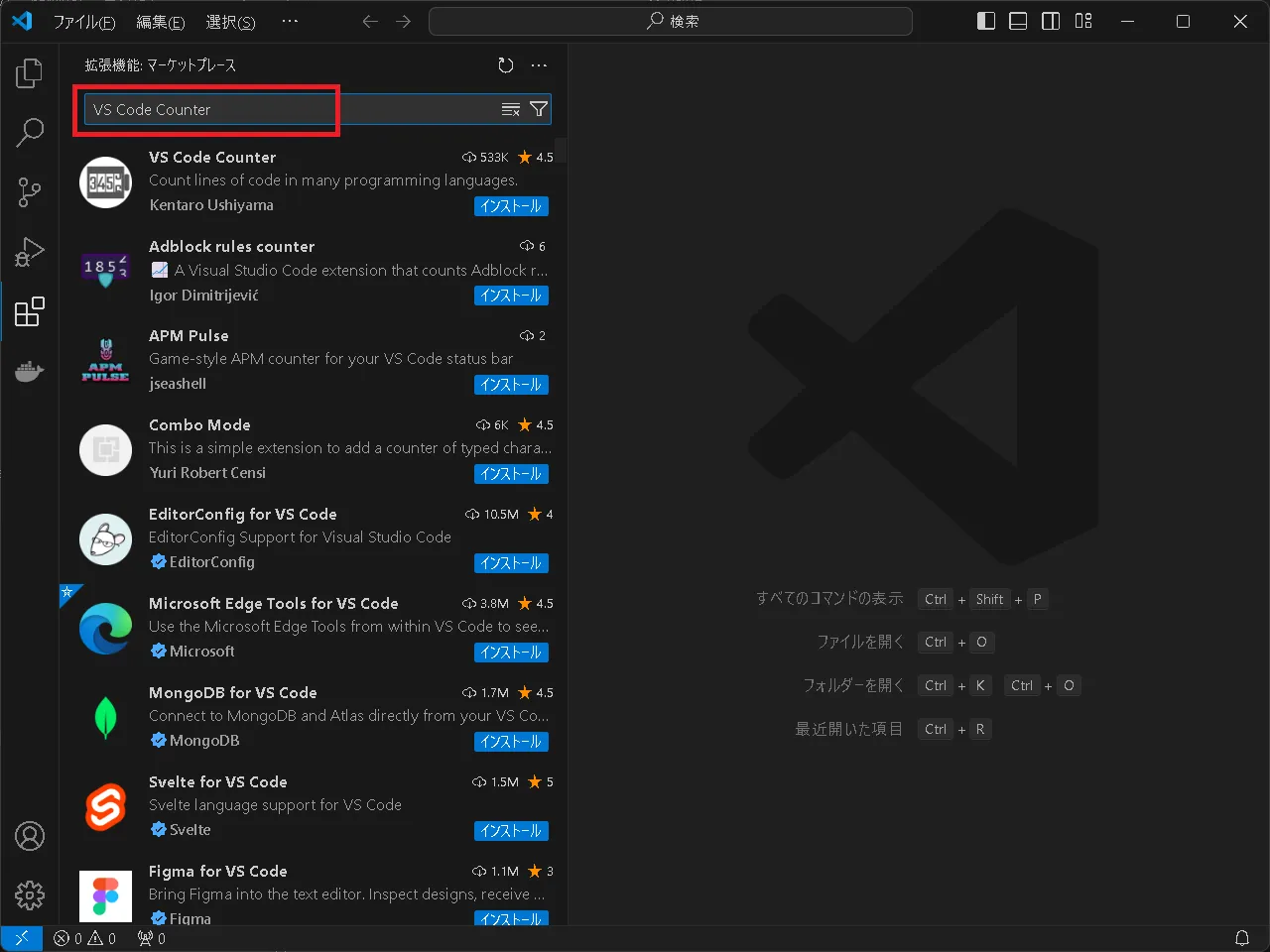
Task: Select the Figma for VS Code title
Action: pyautogui.click(x=218, y=871)
